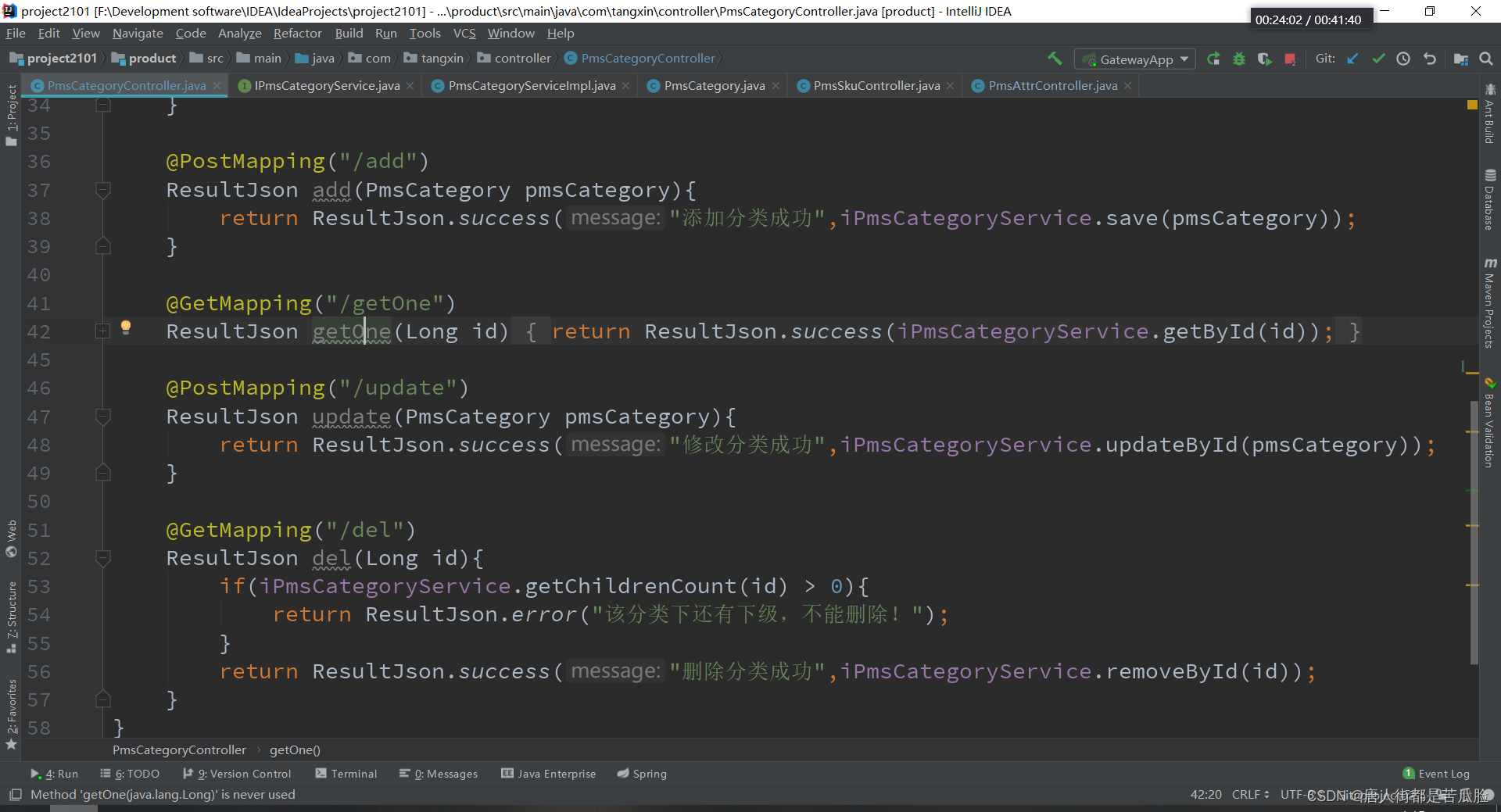Open the Ant Build side panel
Screen dimensions: 1501x812
(x=1490, y=114)
